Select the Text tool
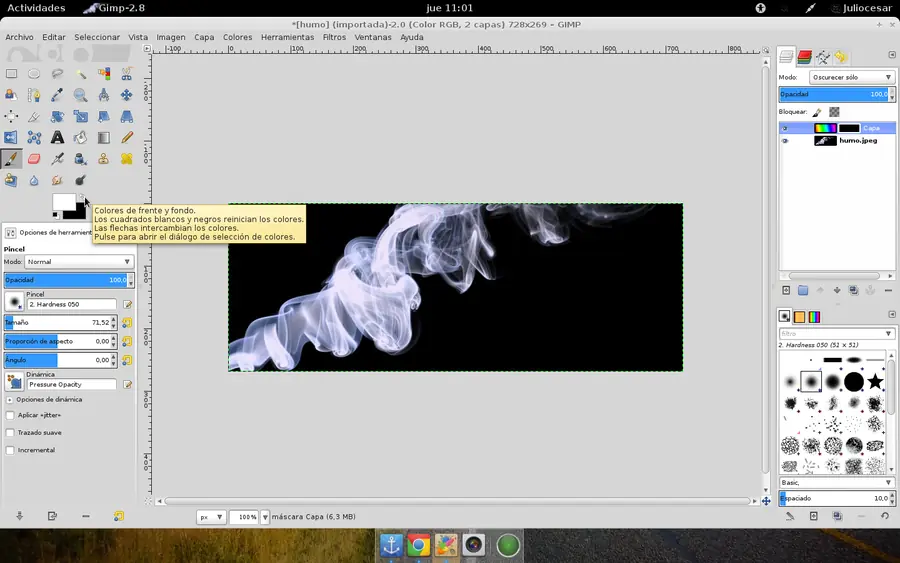 tap(57, 138)
